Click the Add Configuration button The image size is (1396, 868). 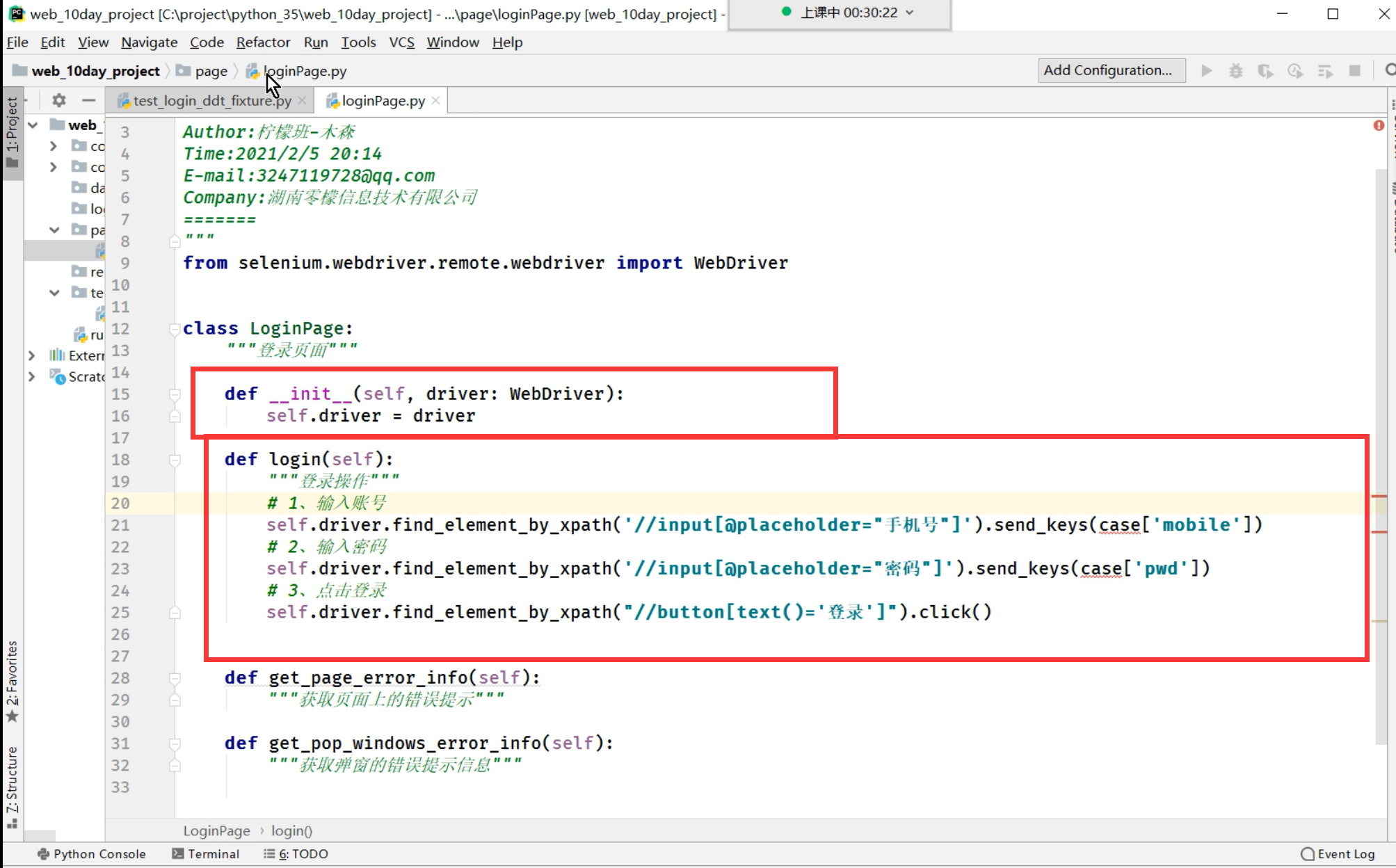coord(1111,70)
